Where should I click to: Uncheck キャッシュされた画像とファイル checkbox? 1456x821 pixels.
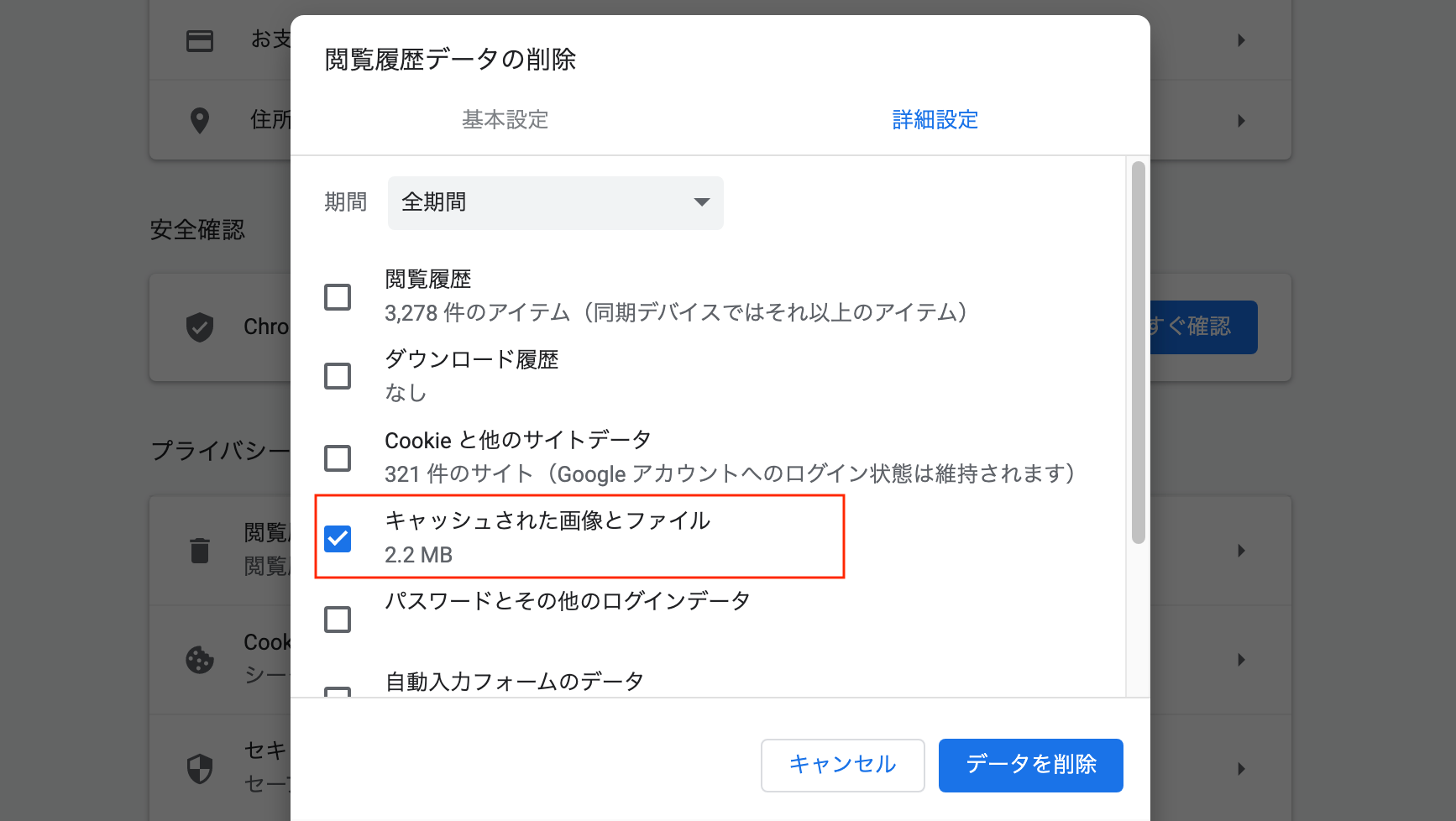click(338, 538)
